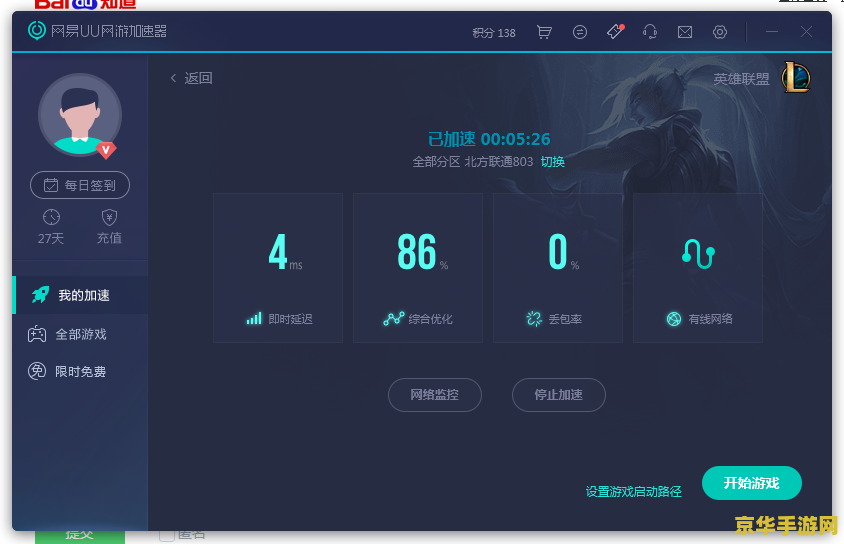844x544 pixels.
Task: Open the coupon ticket icon
Action: 615,32
